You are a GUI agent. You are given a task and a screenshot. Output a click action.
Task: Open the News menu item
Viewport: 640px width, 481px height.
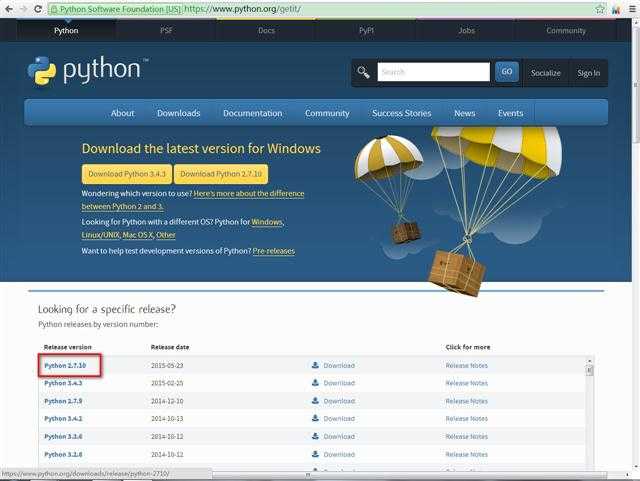tap(464, 113)
